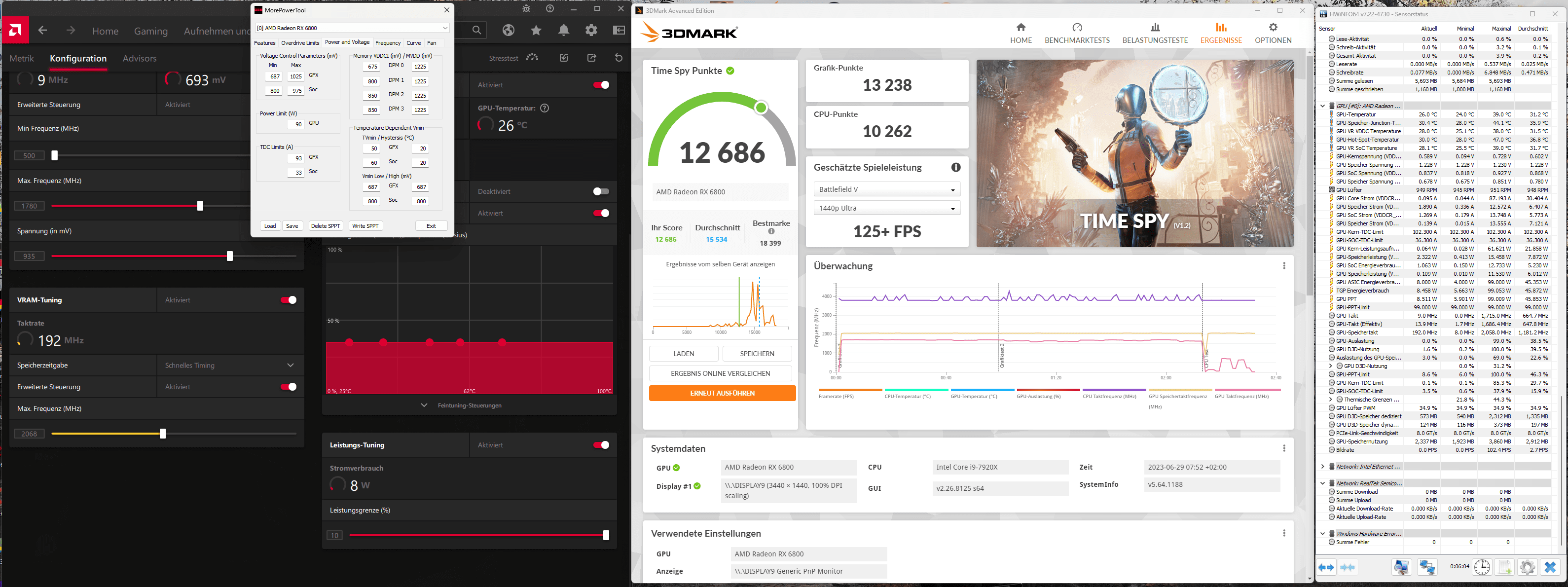This screenshot has width=1568, height=587.
Task: Start Stresstest gauge icon in AMD
Action: (533, 58)
